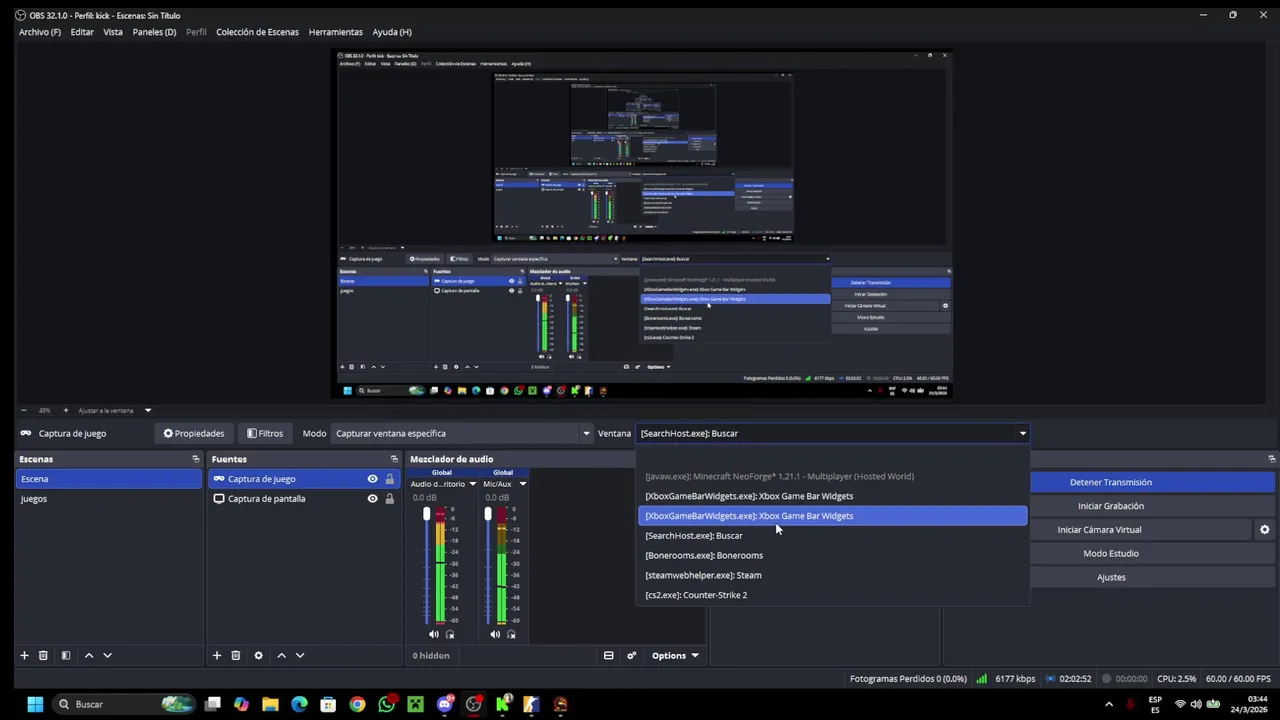Hide Captura de juego source eye
Viewport: 1280px width, 720px height.
click(x=372, y=479)
